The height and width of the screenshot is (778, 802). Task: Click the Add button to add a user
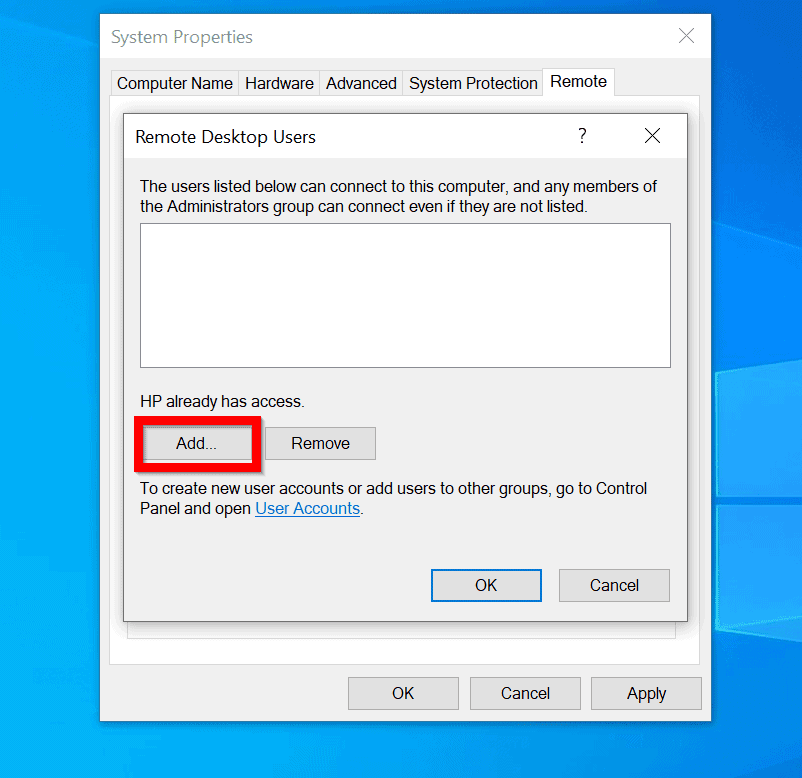tap(196, 443)
